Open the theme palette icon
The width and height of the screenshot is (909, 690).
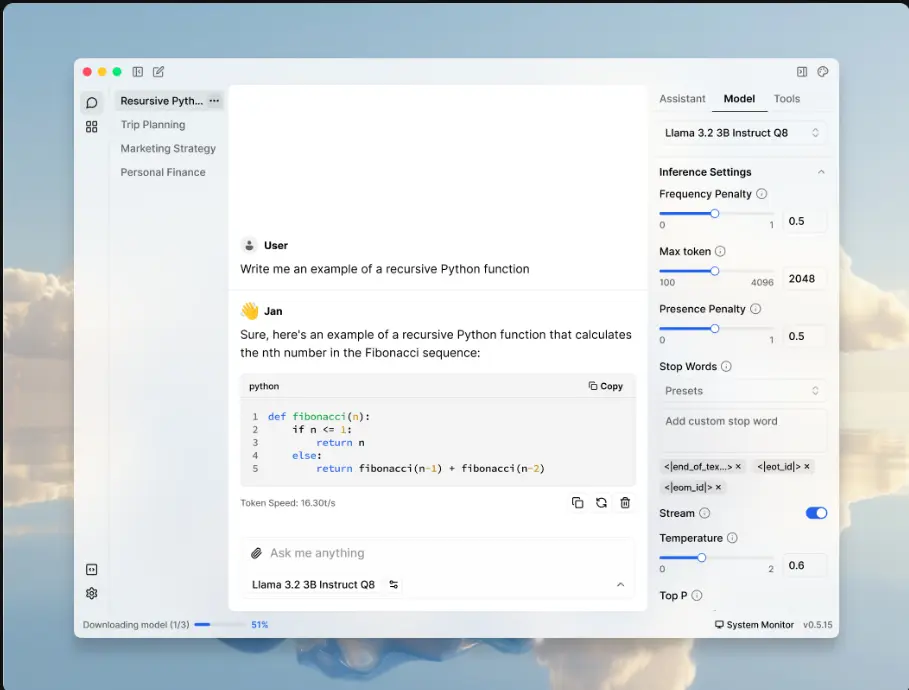pos(823,72)
